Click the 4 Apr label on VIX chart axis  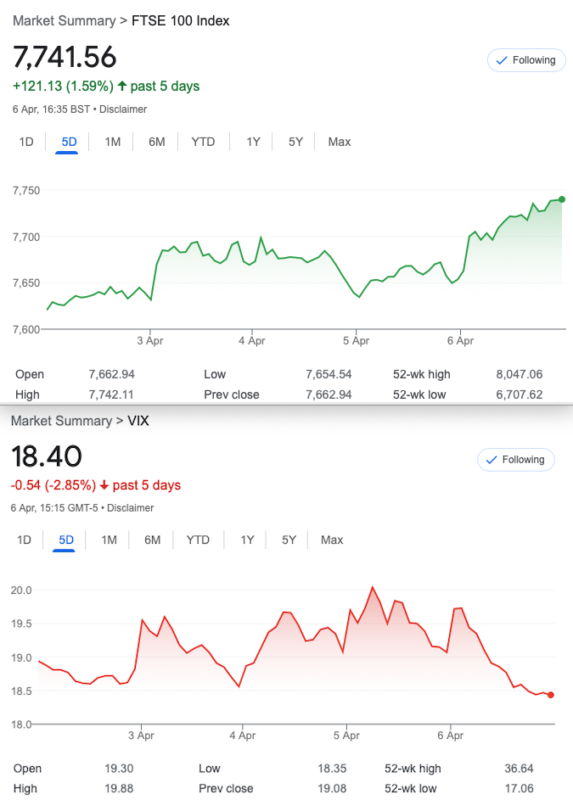tap(242, 736)
